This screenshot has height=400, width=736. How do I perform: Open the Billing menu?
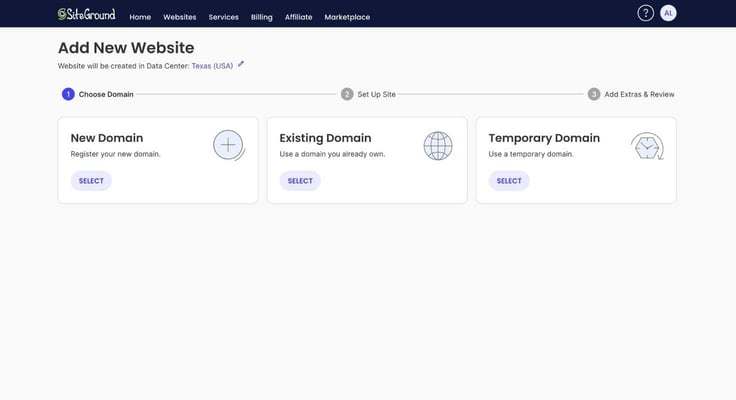[261, 17]
